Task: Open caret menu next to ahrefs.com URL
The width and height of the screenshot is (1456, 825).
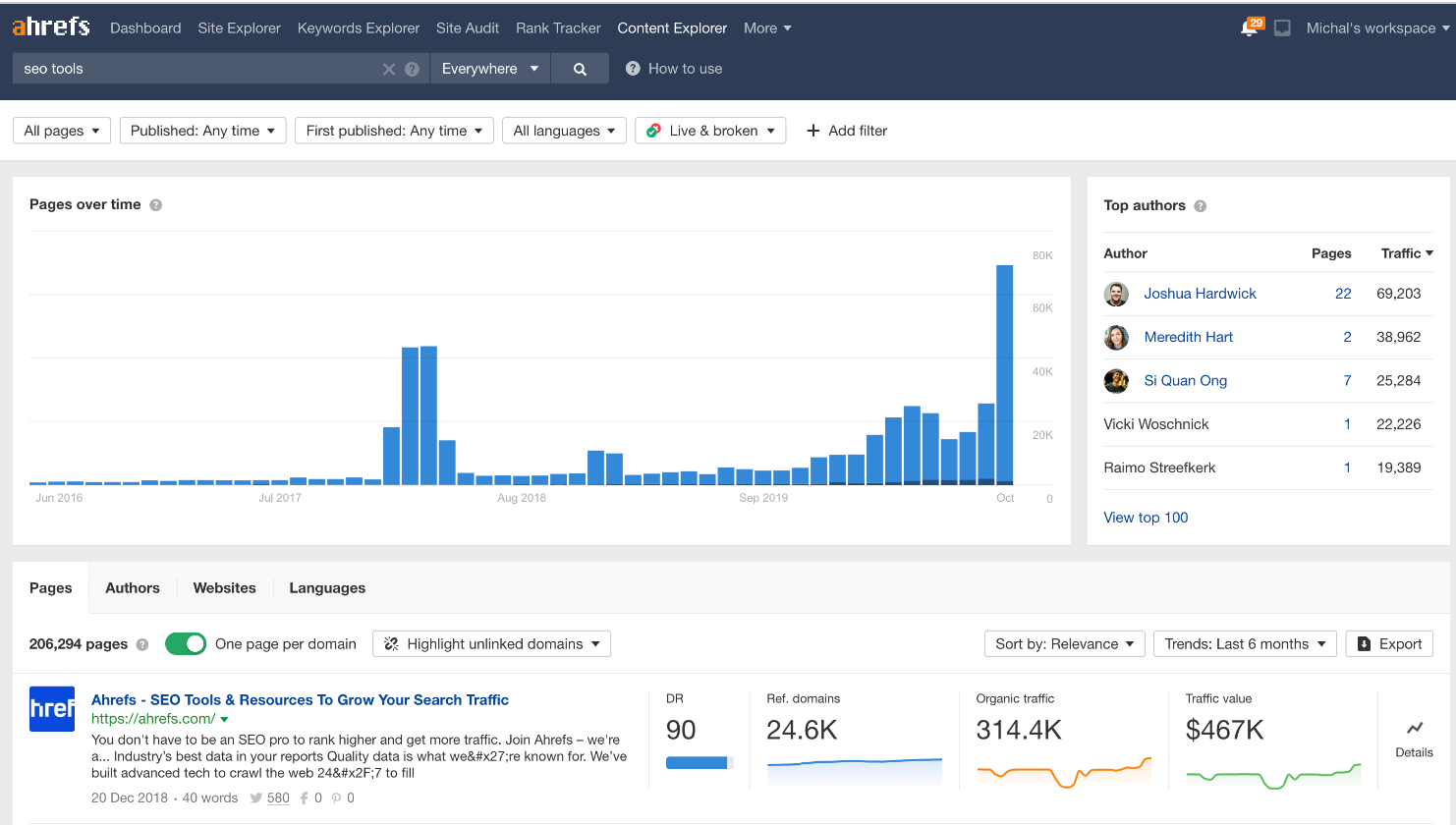Action: click(224, 720)
